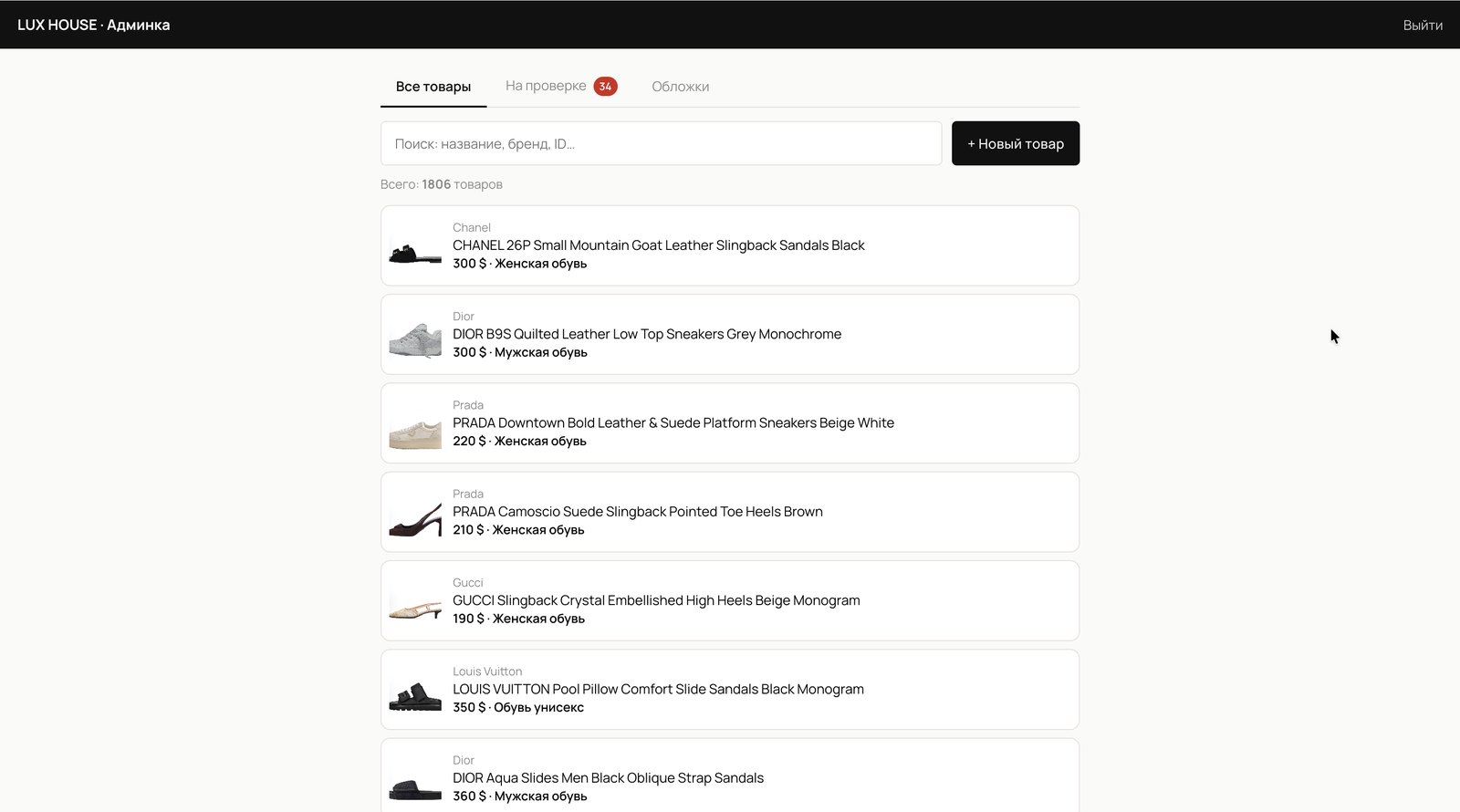Click the LUX HOUSE · Админка logo

coord(93,26)
